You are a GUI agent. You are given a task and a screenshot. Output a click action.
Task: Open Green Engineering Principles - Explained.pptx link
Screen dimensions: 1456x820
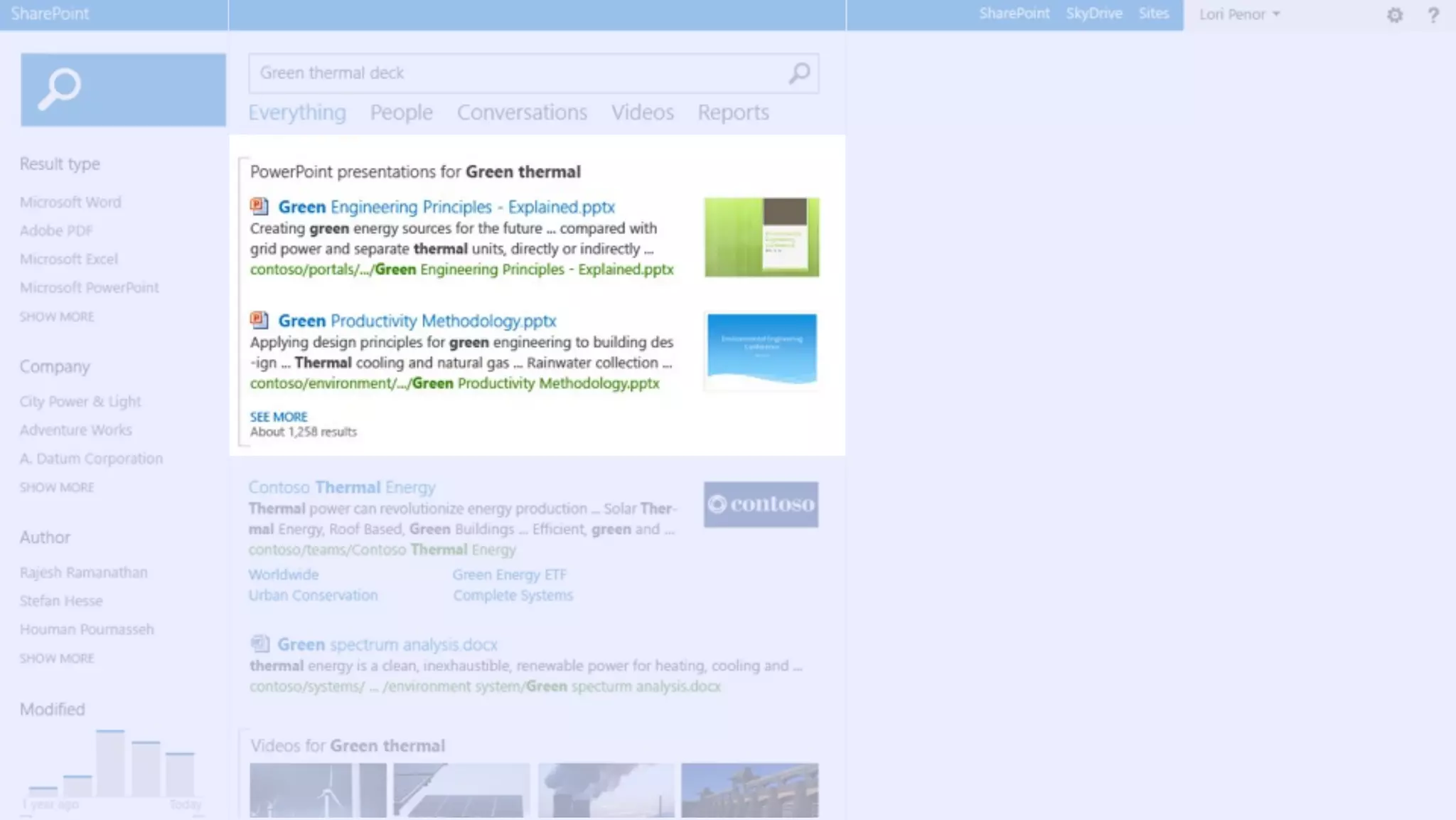tap(446, 207)
